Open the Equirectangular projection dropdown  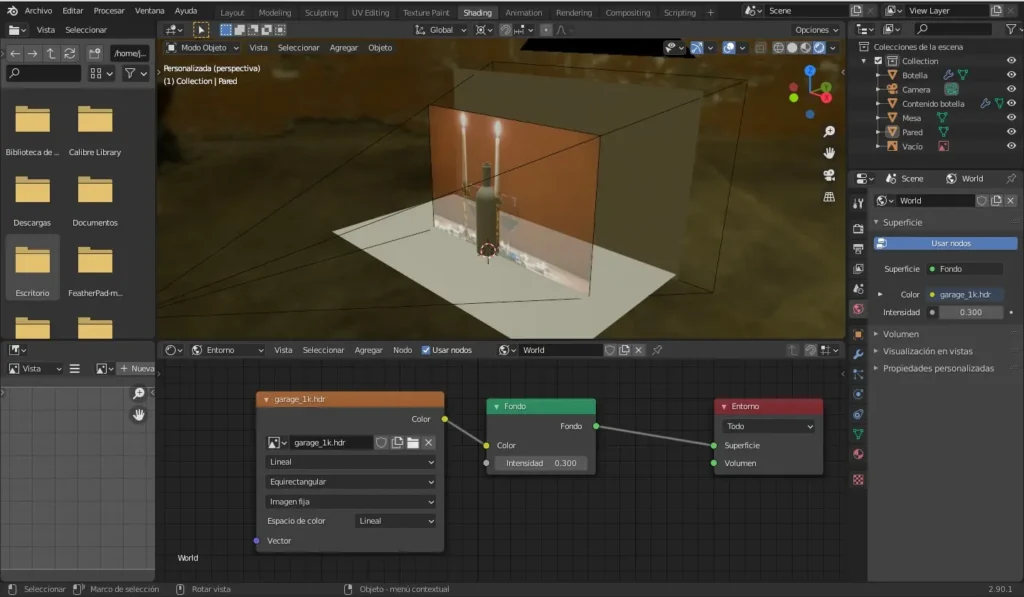(351, 482)
